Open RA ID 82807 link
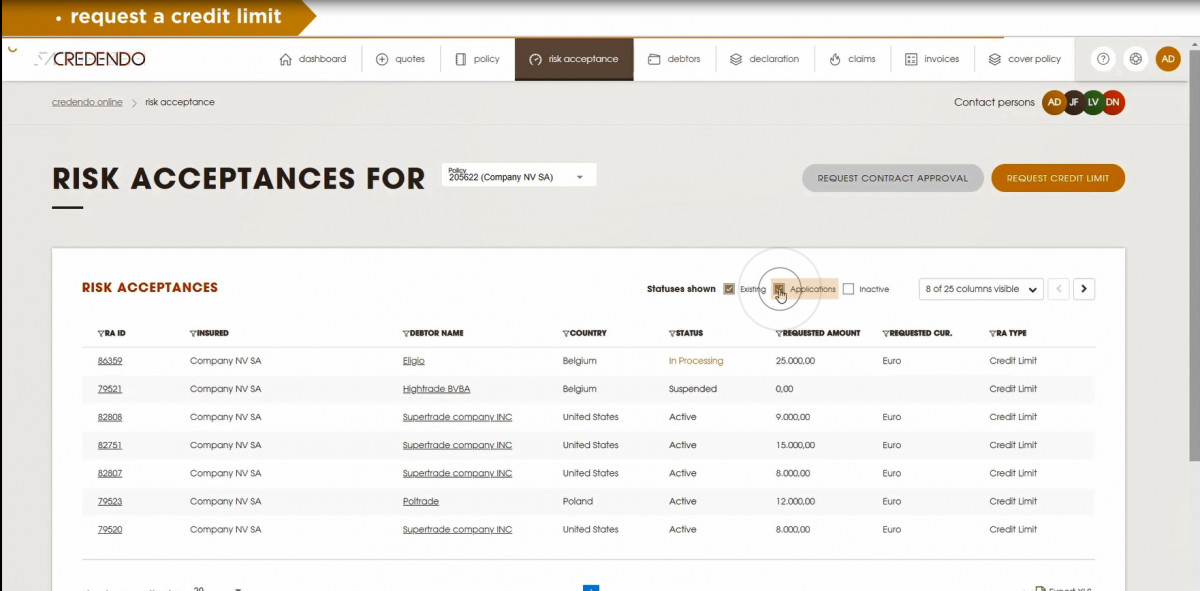The width and height of the screenshot is (1200, 591). [x=110, y=473]
